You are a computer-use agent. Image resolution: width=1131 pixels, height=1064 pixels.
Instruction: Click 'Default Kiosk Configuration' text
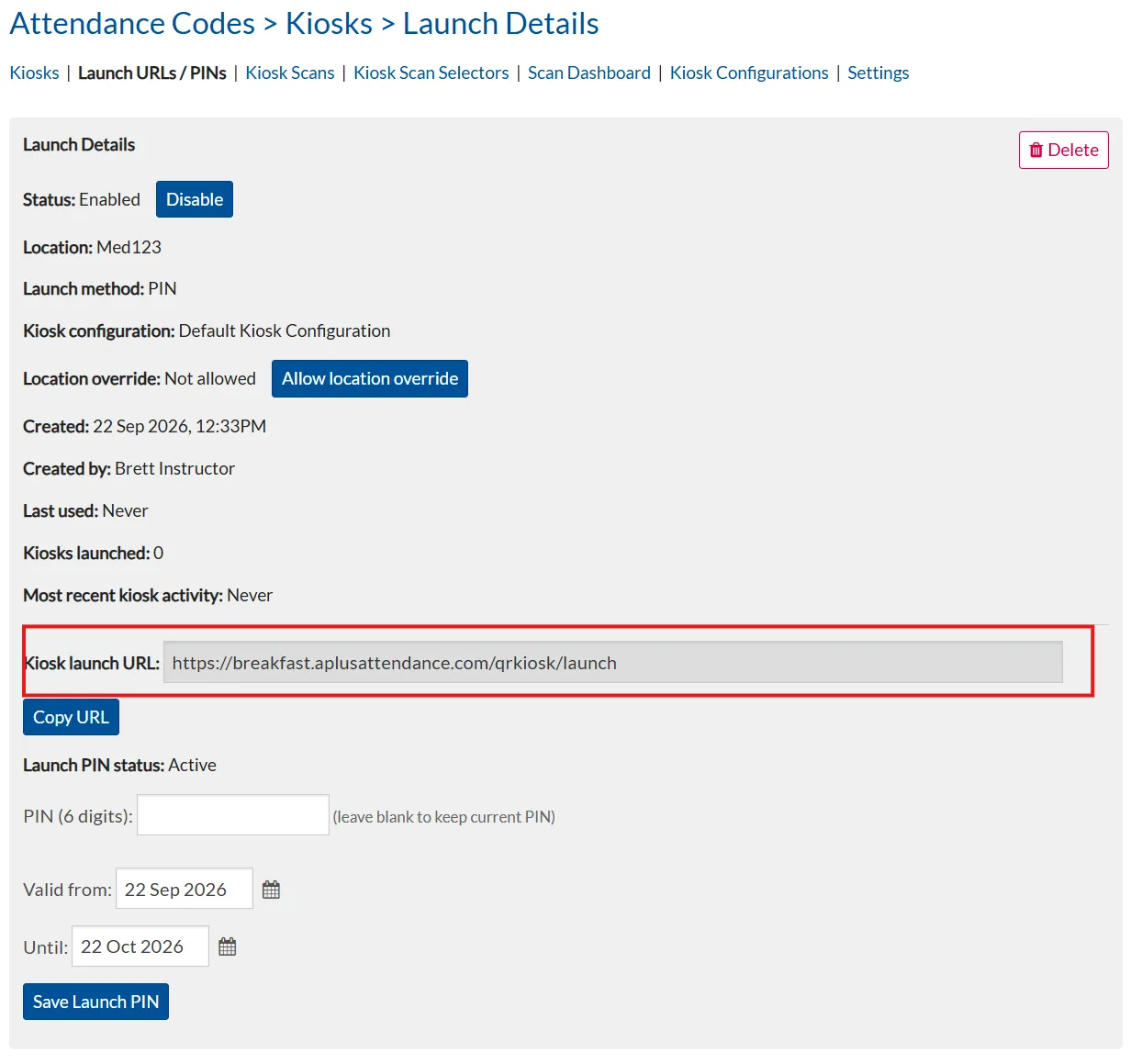point(285,330)
